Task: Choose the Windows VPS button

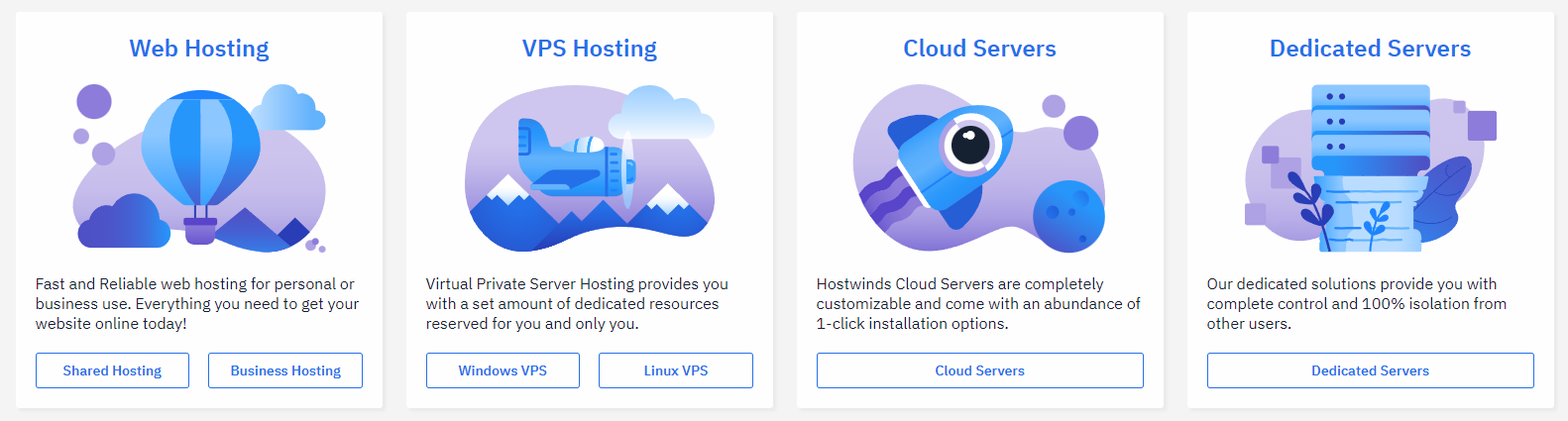Action: point(503,370)
